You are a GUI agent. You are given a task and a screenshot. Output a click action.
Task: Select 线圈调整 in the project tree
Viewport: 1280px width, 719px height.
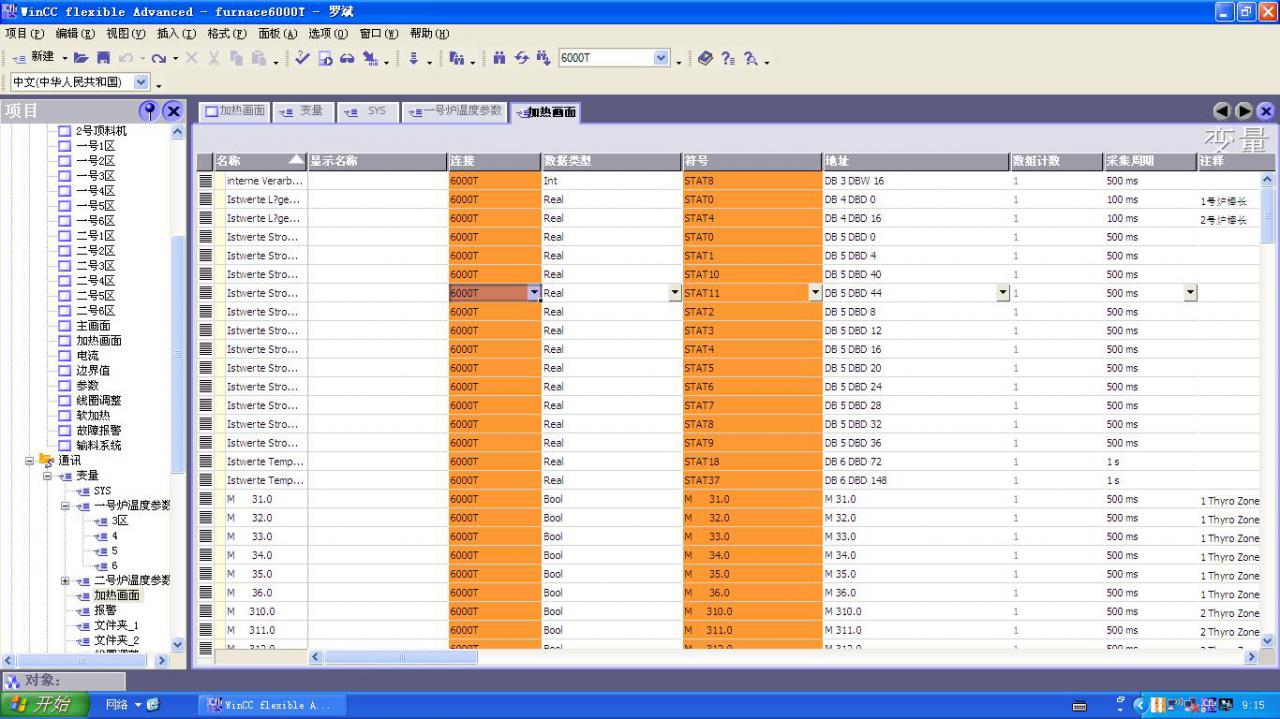[x=99, y=401]
